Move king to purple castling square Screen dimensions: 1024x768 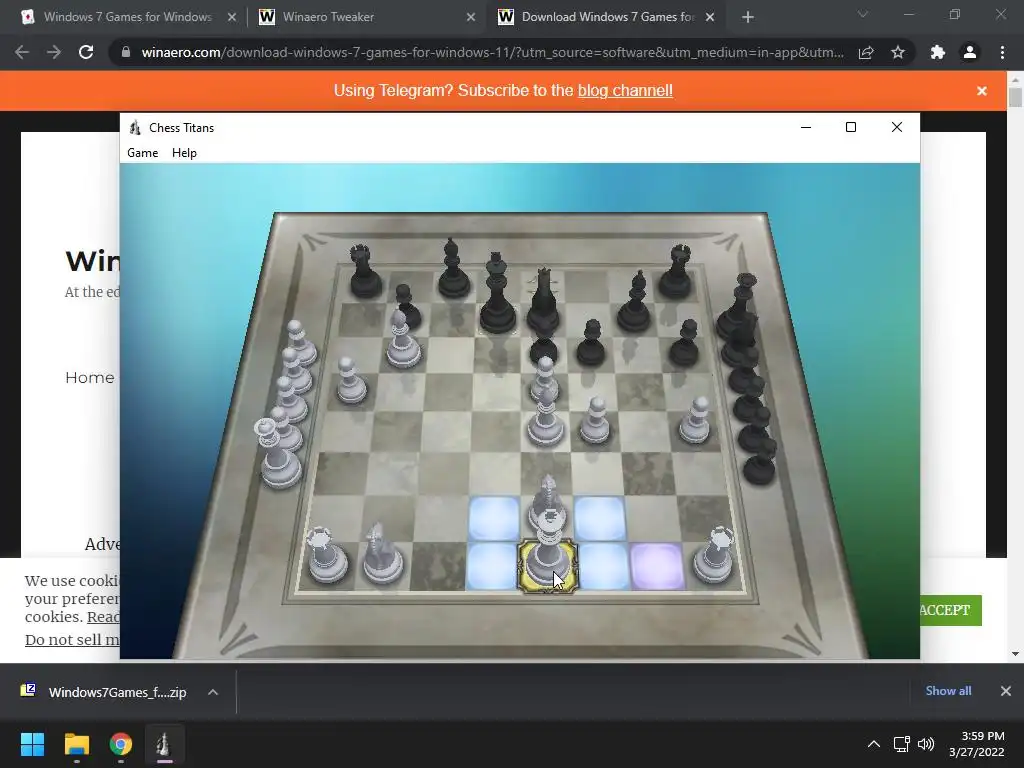[x=657, y=566]
